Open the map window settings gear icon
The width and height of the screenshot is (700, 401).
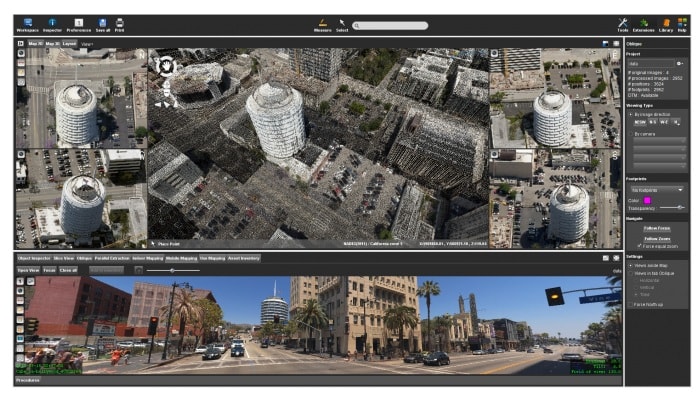click(x=616, y=44)
